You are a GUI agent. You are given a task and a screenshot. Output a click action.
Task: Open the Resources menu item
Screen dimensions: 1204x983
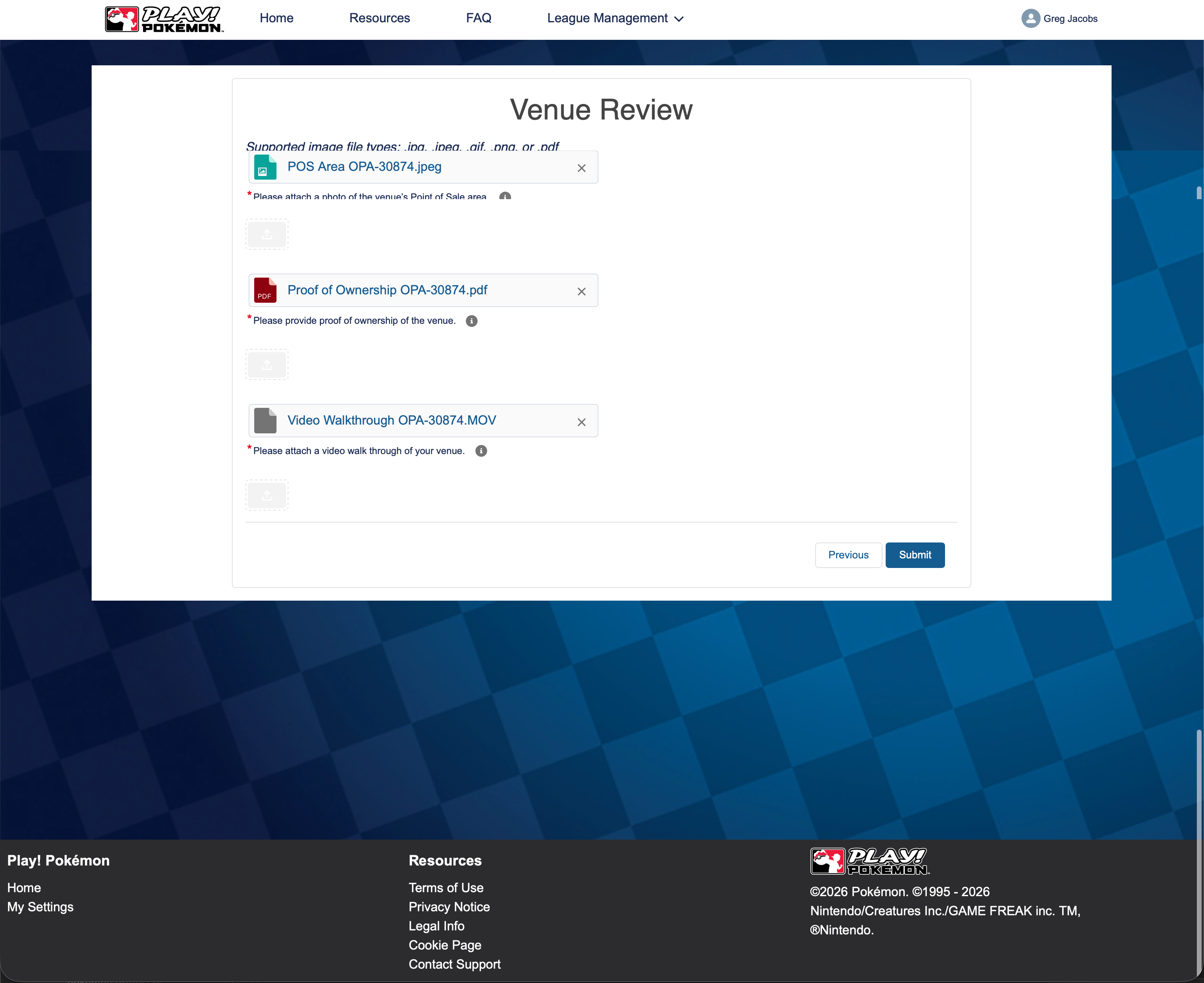click(x=379, y=18)
